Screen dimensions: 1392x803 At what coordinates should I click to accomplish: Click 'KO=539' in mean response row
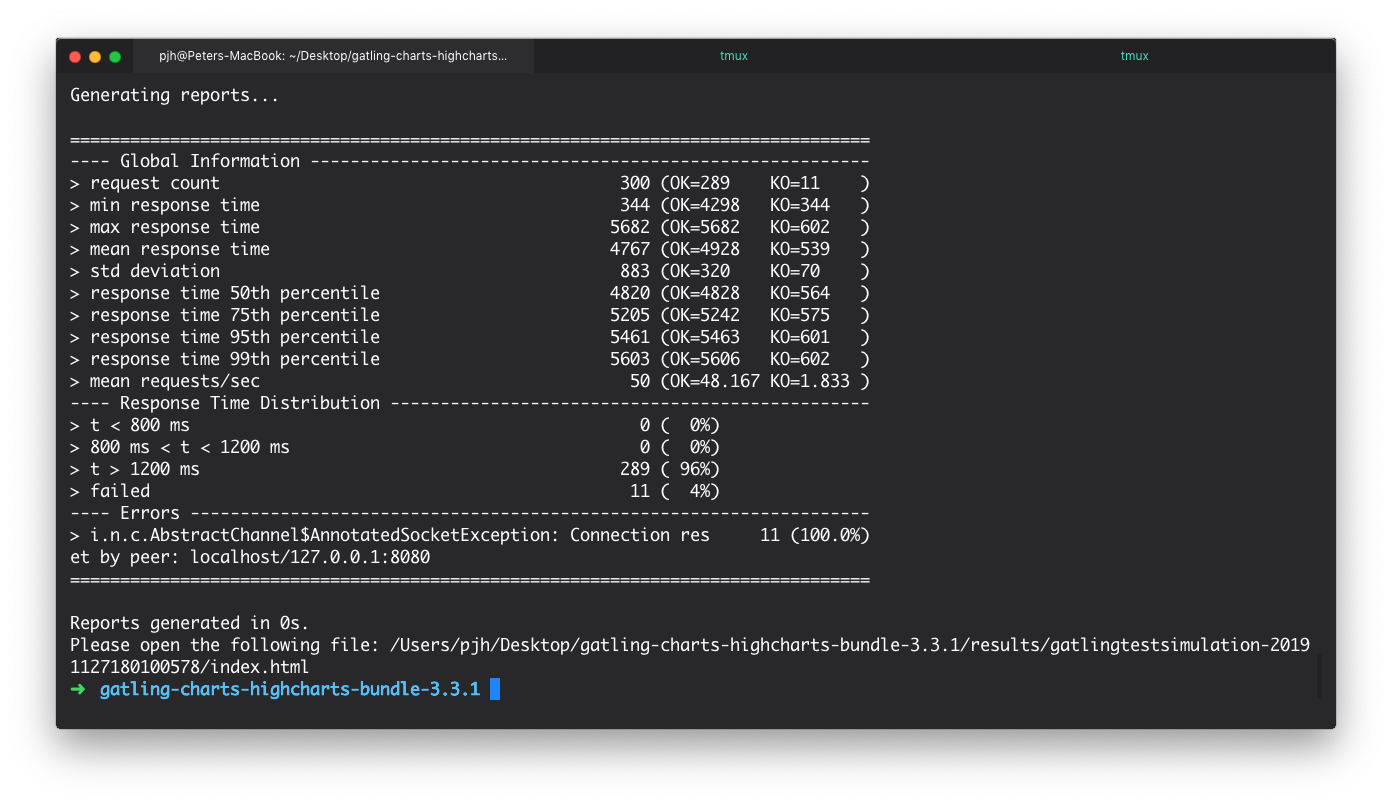[x=800, y=249]
